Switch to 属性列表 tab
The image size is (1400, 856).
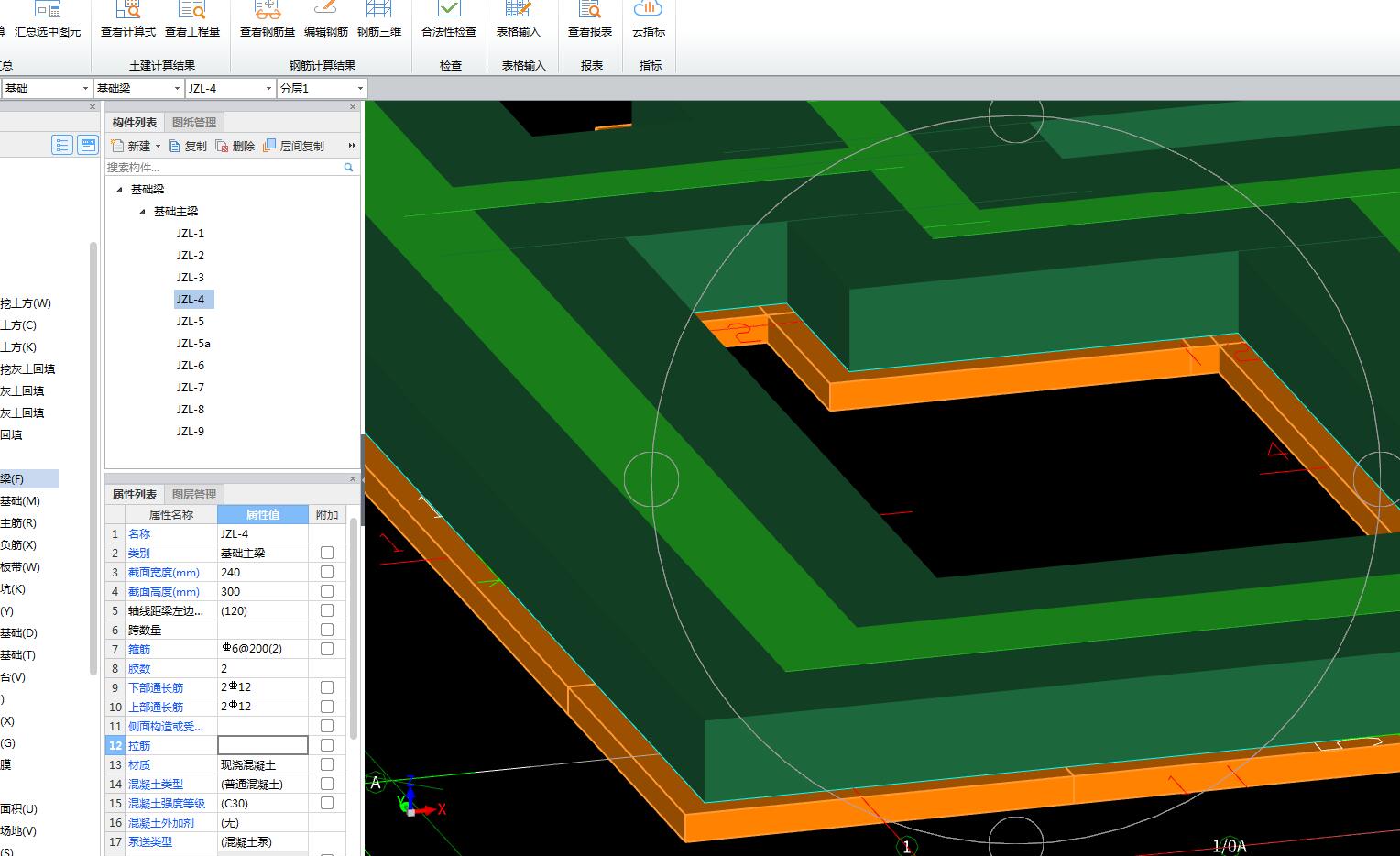[135, 495]
